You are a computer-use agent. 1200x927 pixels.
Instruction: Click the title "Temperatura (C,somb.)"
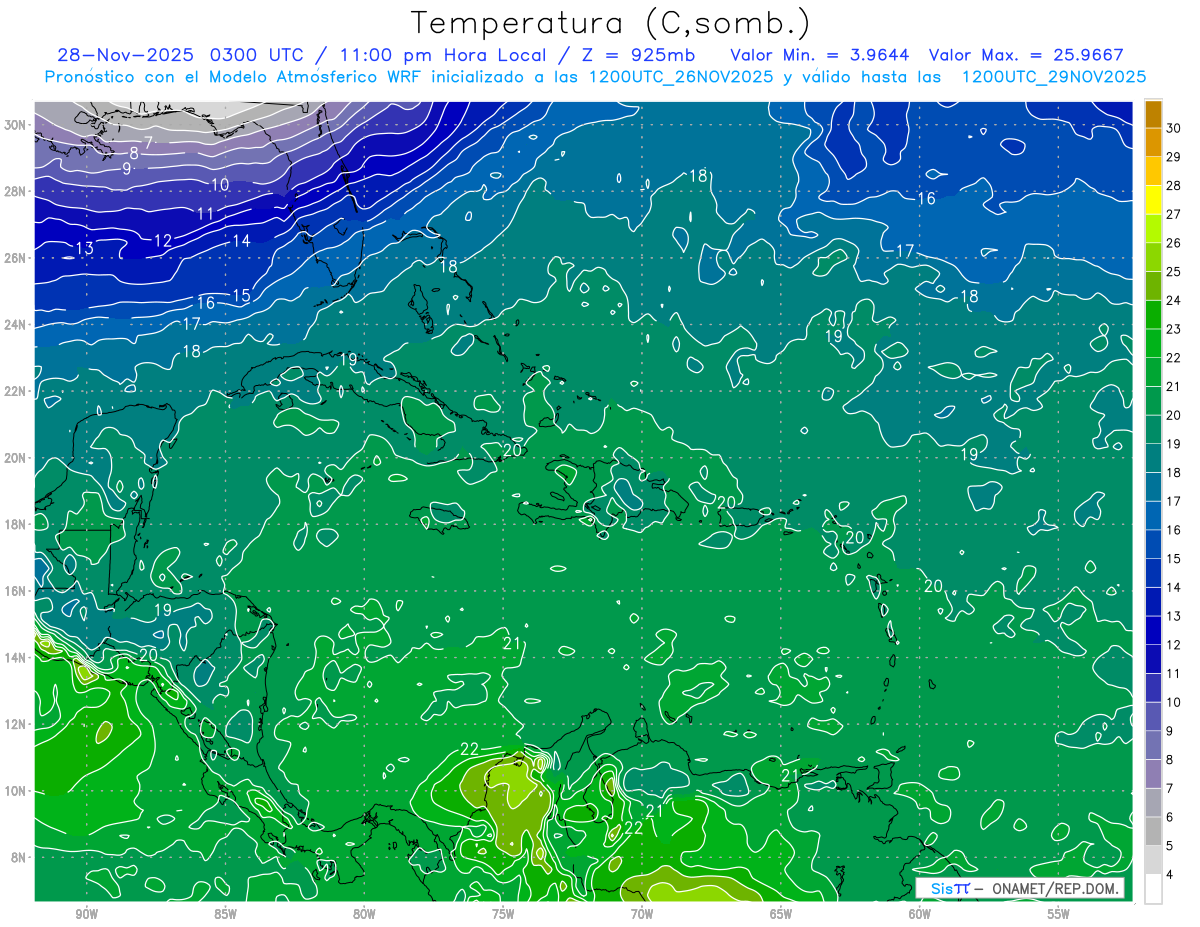coord(611,22)
